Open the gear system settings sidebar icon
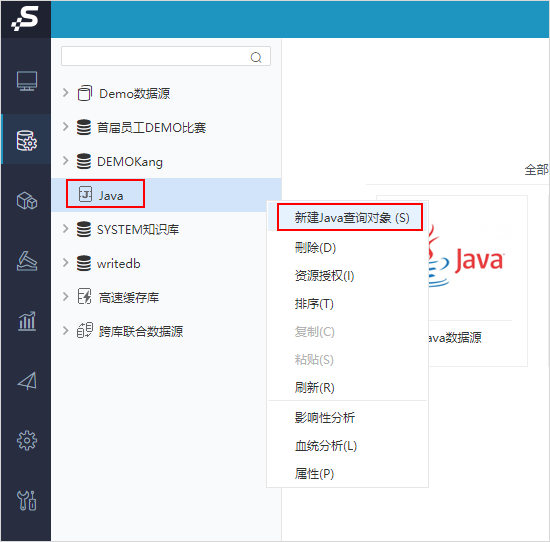550x542 pixels. 27,441
